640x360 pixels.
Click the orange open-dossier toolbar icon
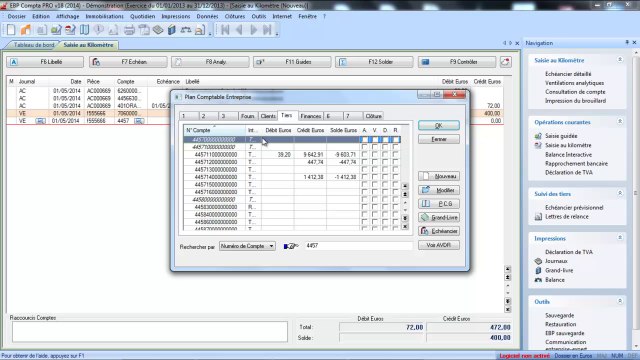(26, 30)
